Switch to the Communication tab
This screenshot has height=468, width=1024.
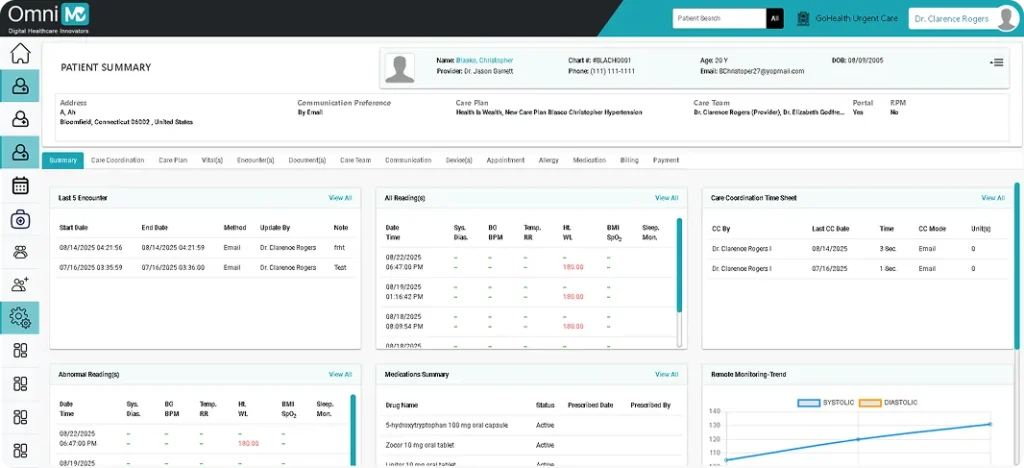pos(408,160)
